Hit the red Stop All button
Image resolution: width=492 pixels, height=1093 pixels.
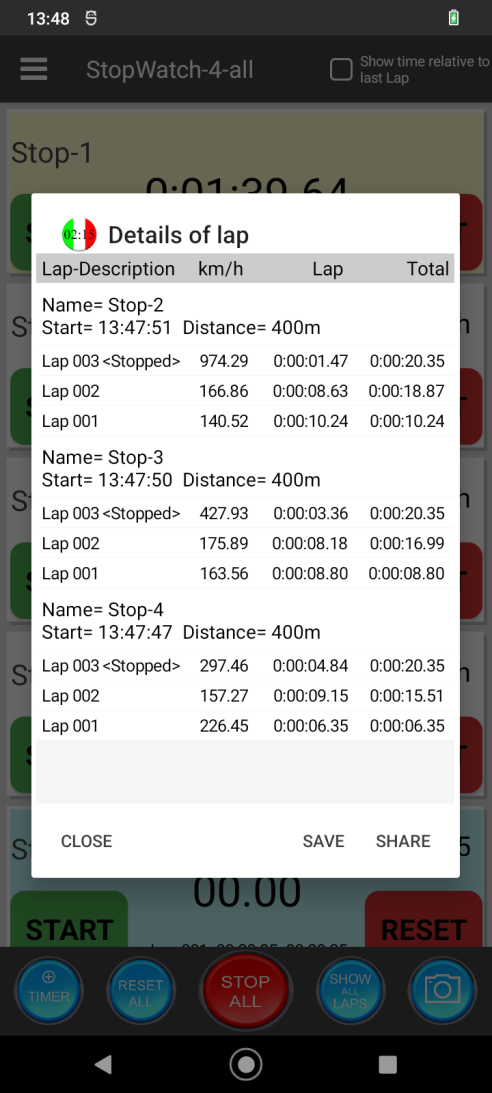tap(245, 991)
